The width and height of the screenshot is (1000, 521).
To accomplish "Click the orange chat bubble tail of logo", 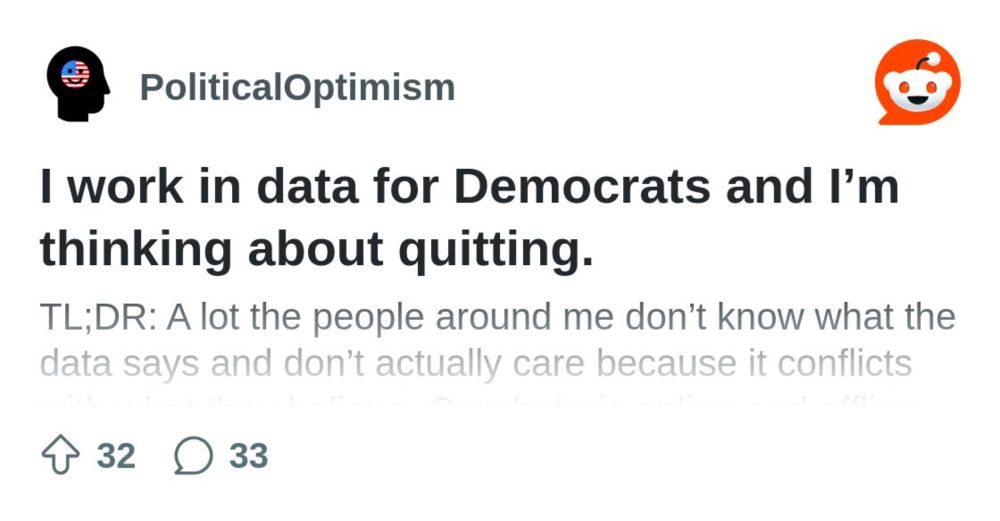I will click(888, 116).
